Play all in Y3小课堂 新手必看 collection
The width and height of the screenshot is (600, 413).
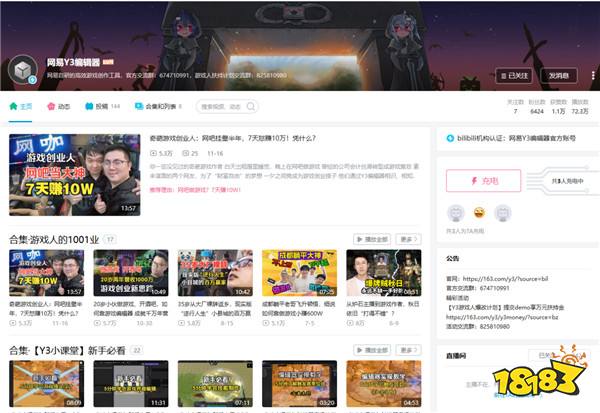(372, 350)
